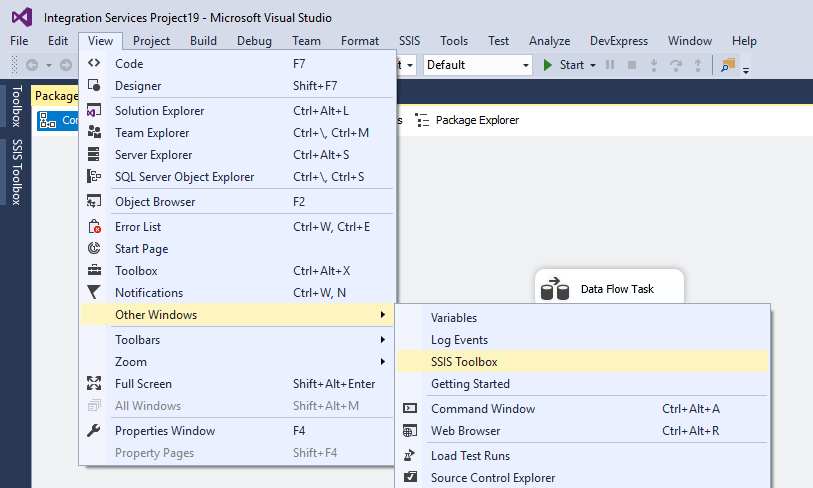Viewport: 813px width, 488px height.
Task: Choose Getting Started in the submenu
Action: pos(582,384)
